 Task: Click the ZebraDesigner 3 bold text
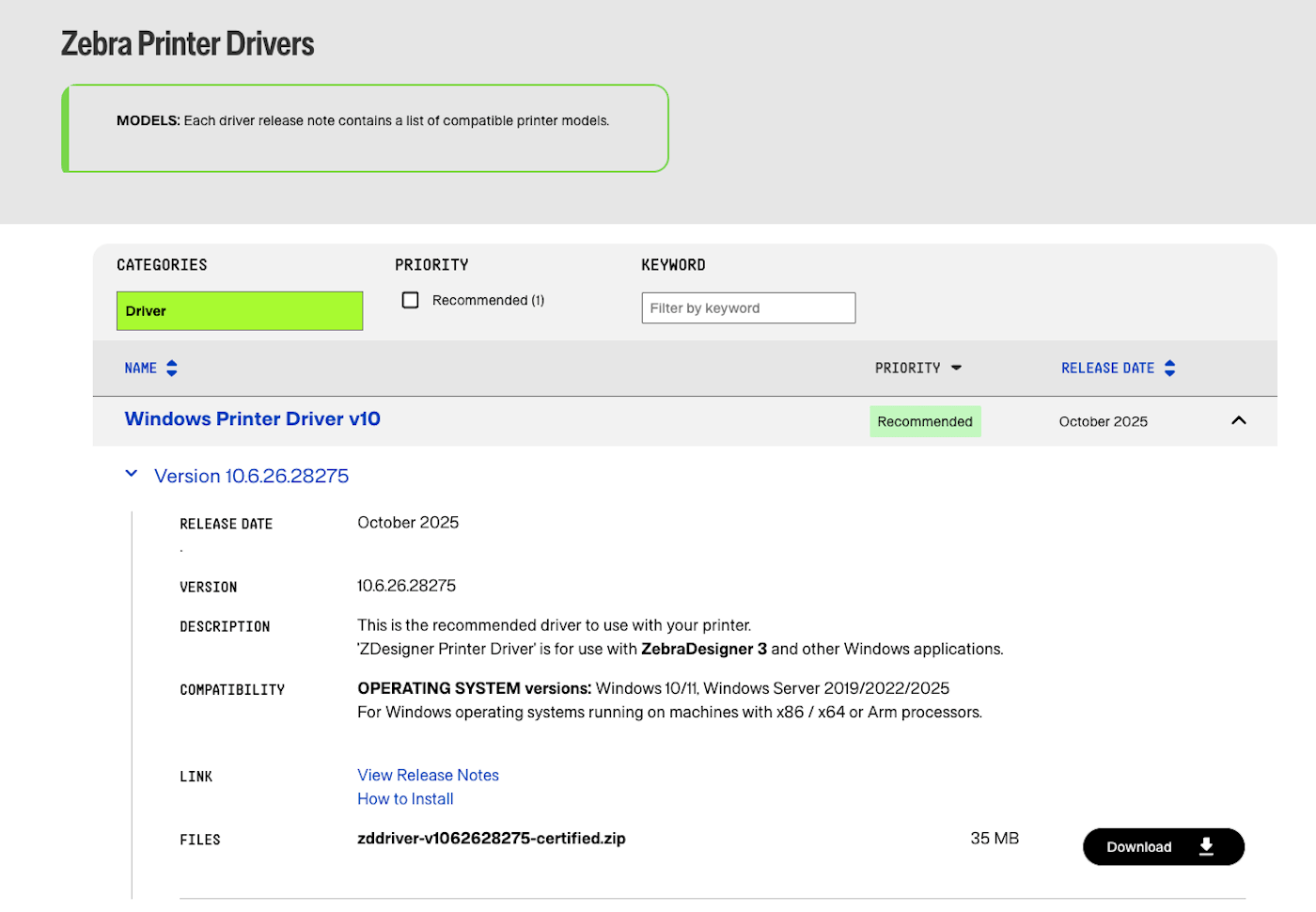pos(704,650)
